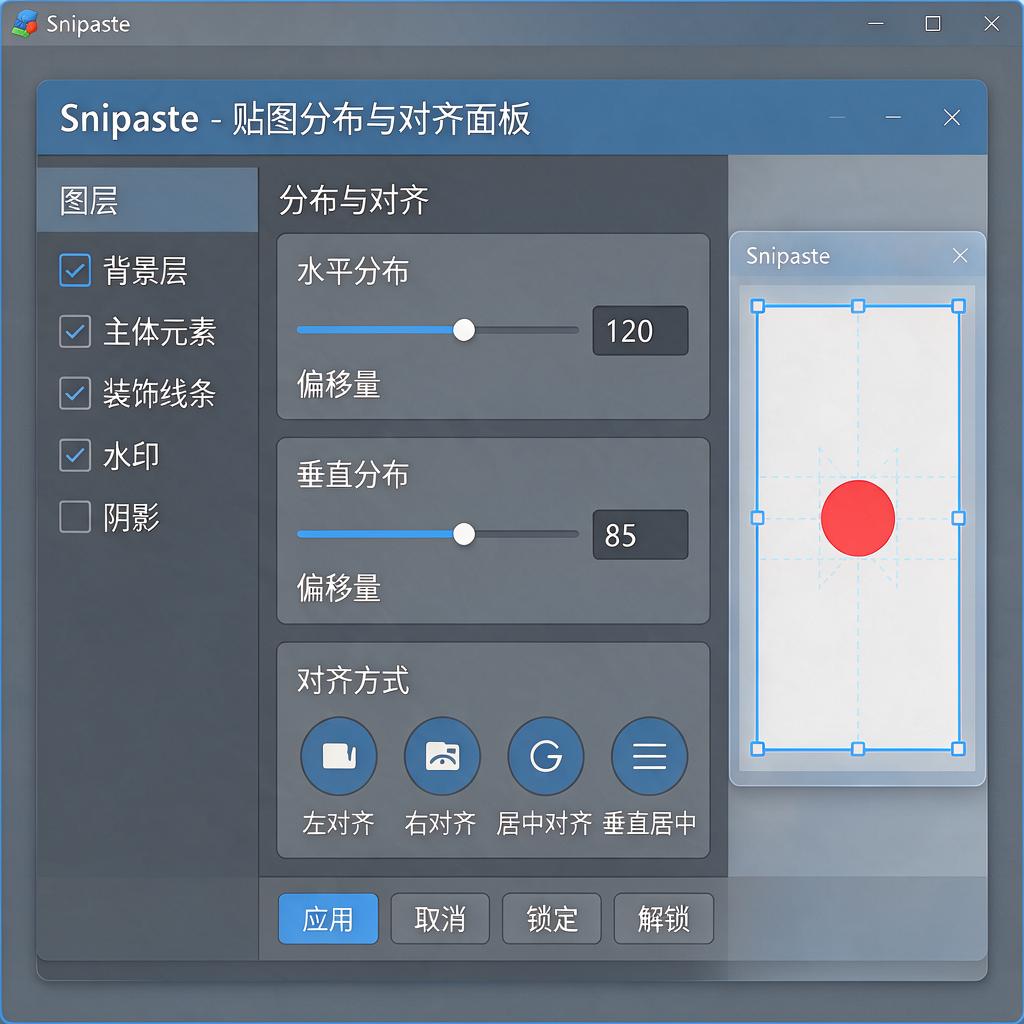Screen dimensions: 1024x1024
Task: Toggle the 装饰线条 layer checkbox
Action: coord(75,393)
